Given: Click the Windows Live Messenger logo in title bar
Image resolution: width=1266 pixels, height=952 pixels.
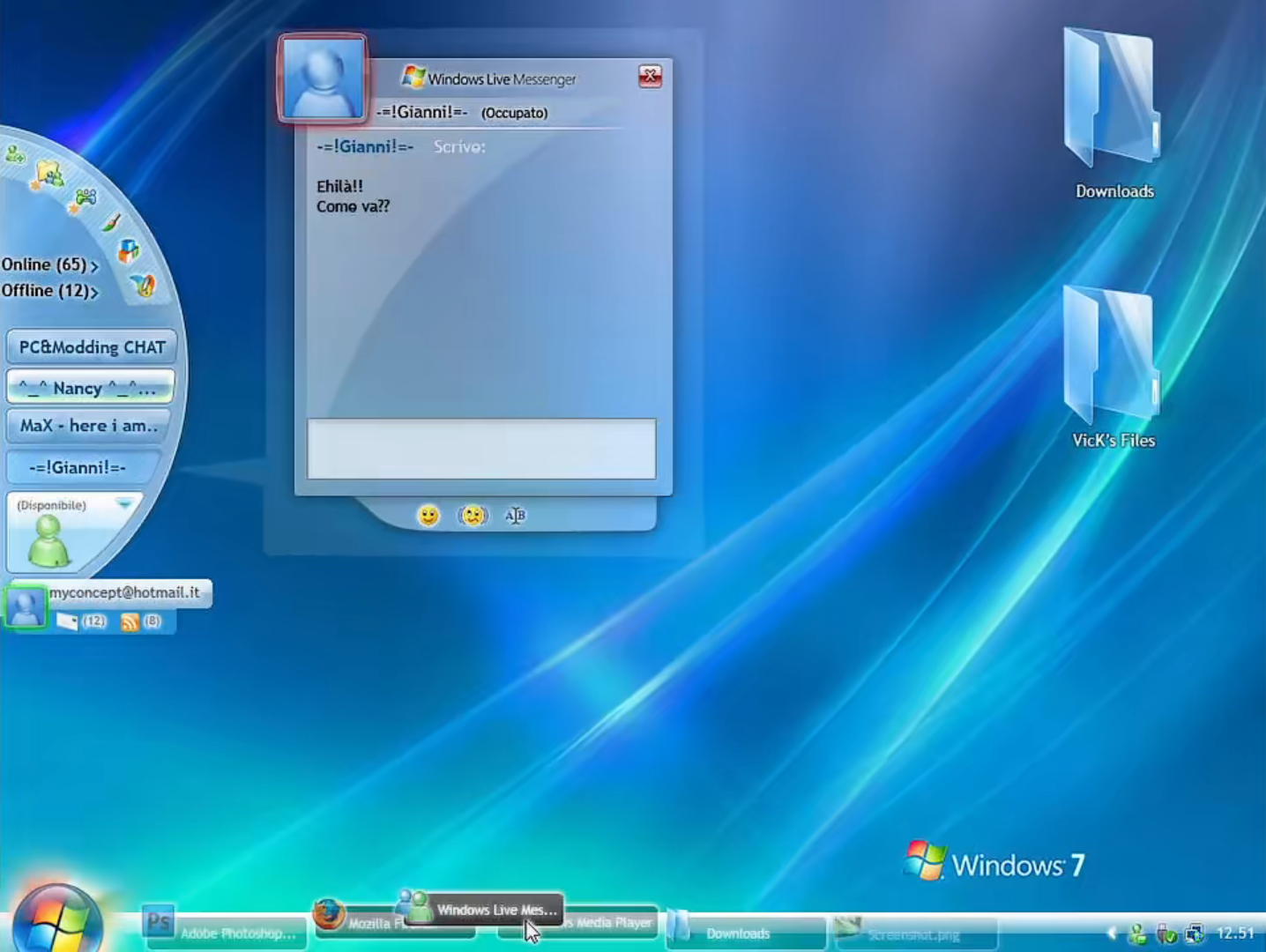Looking at the screenshot, I should [413, 78].
